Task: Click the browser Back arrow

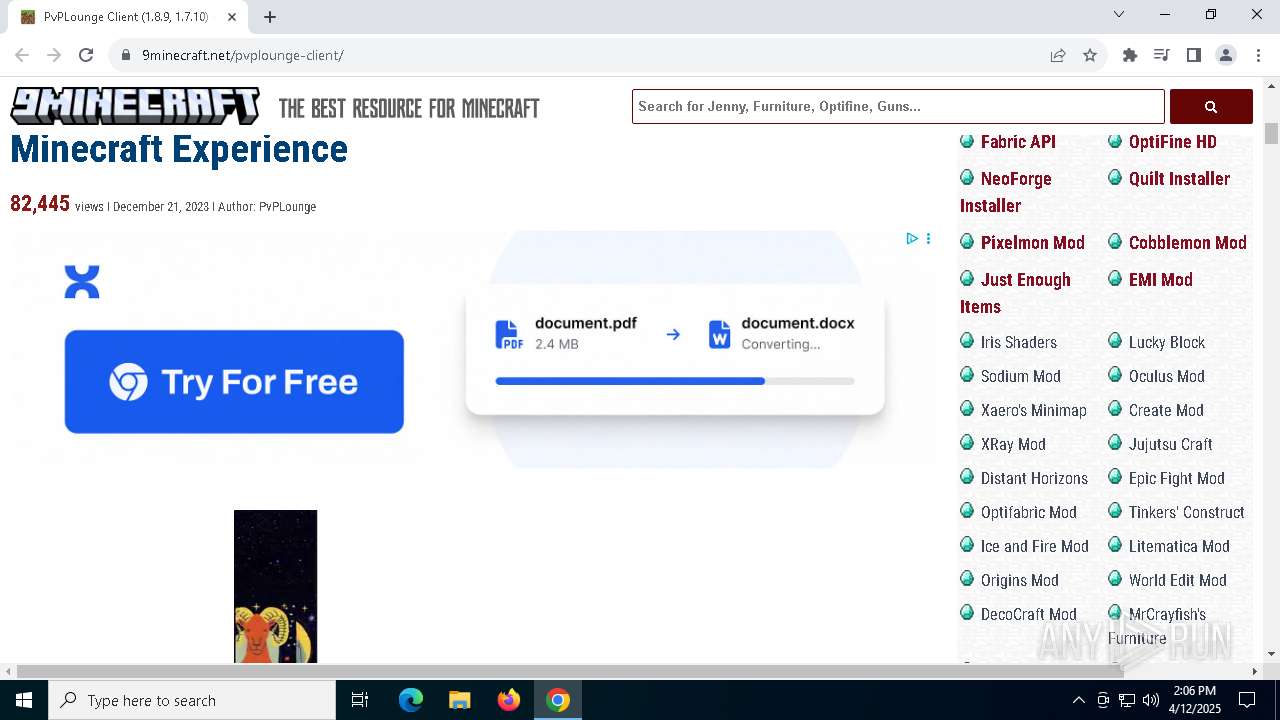Action: coord(22,55)
